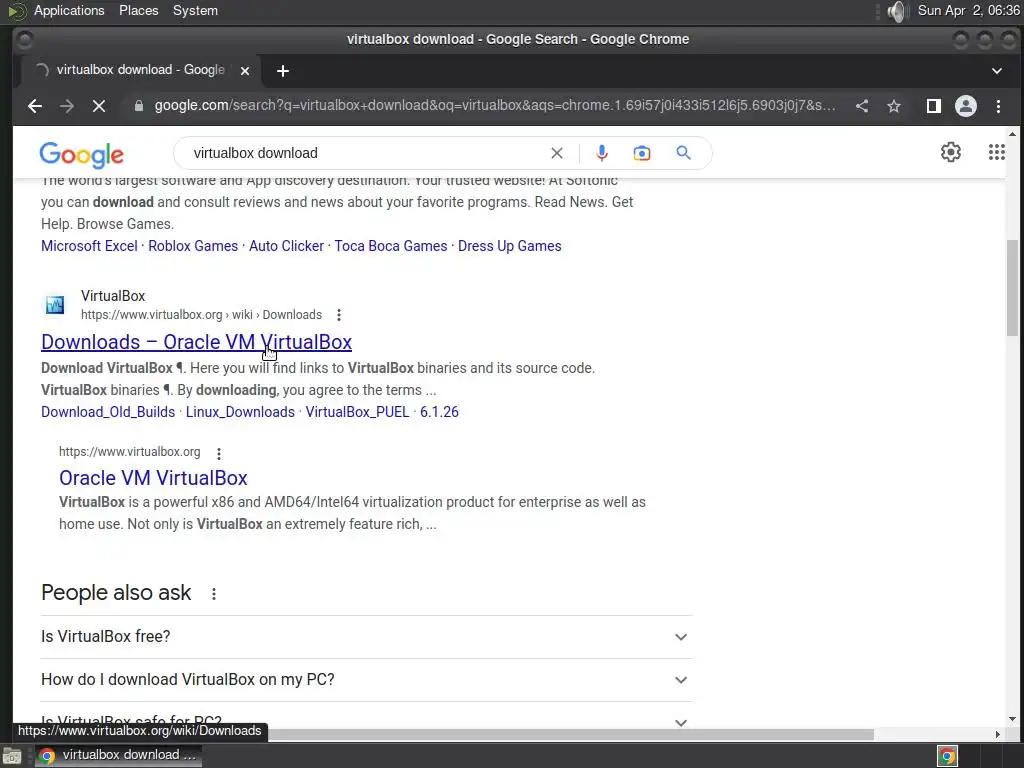Screen dimensions: 1024x768
Task: Open Linux_Downloads sitelink
Action: [240, 412]
